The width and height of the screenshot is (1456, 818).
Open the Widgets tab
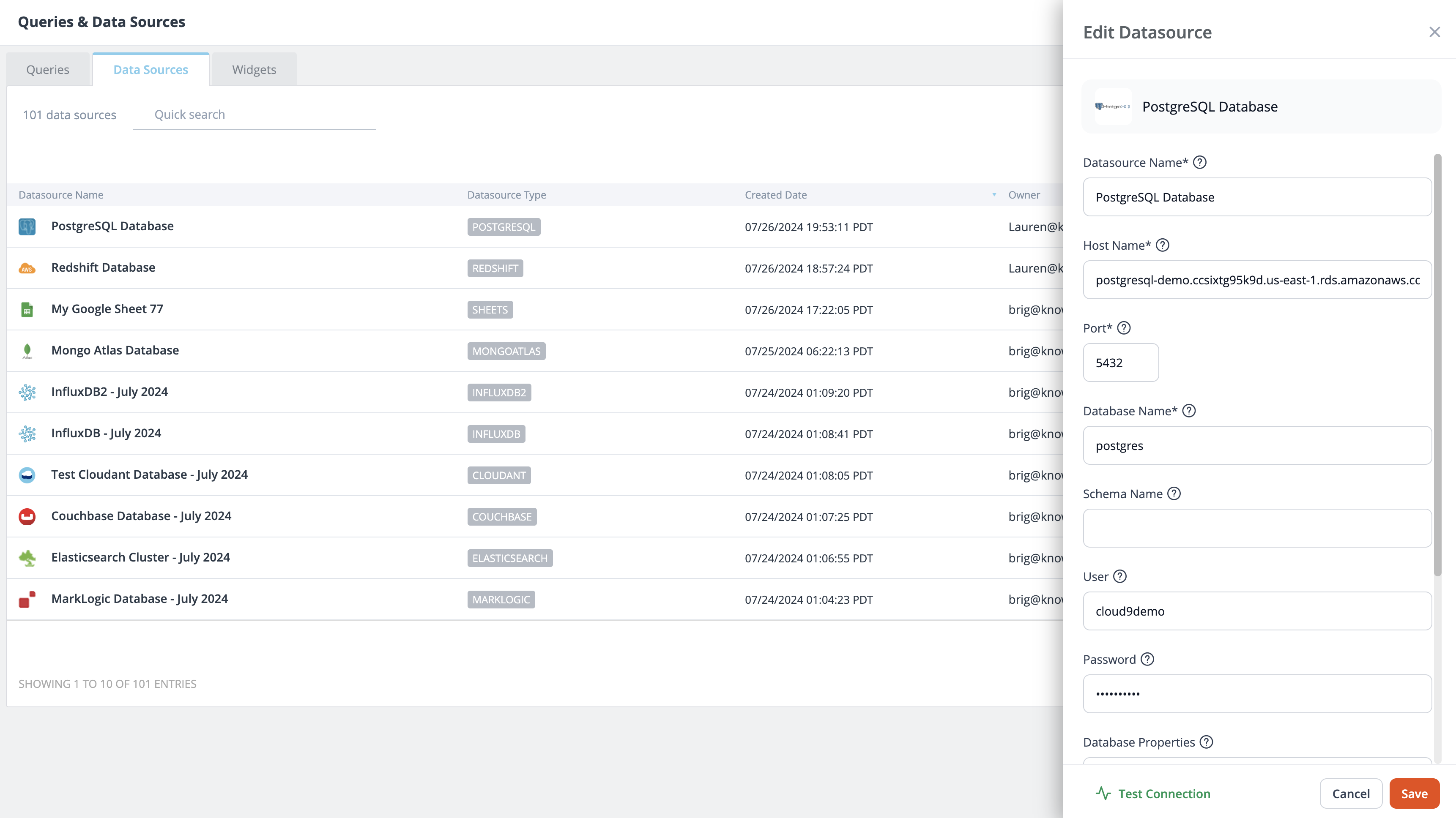coord(254,69)
